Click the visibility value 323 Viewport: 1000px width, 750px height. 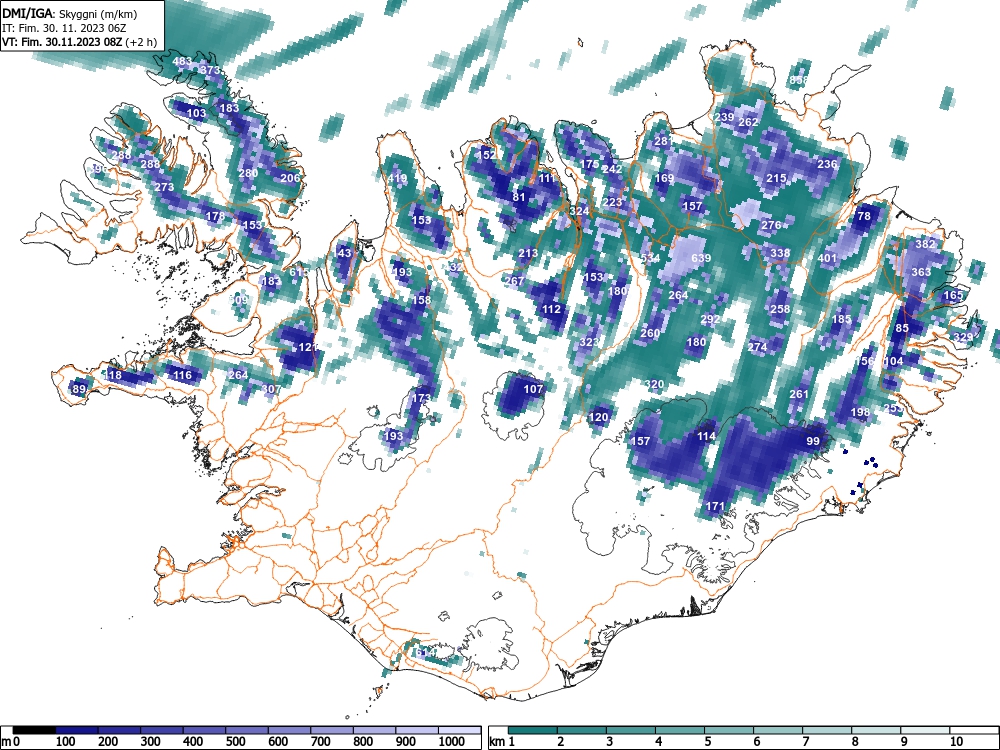coord(589,342)
